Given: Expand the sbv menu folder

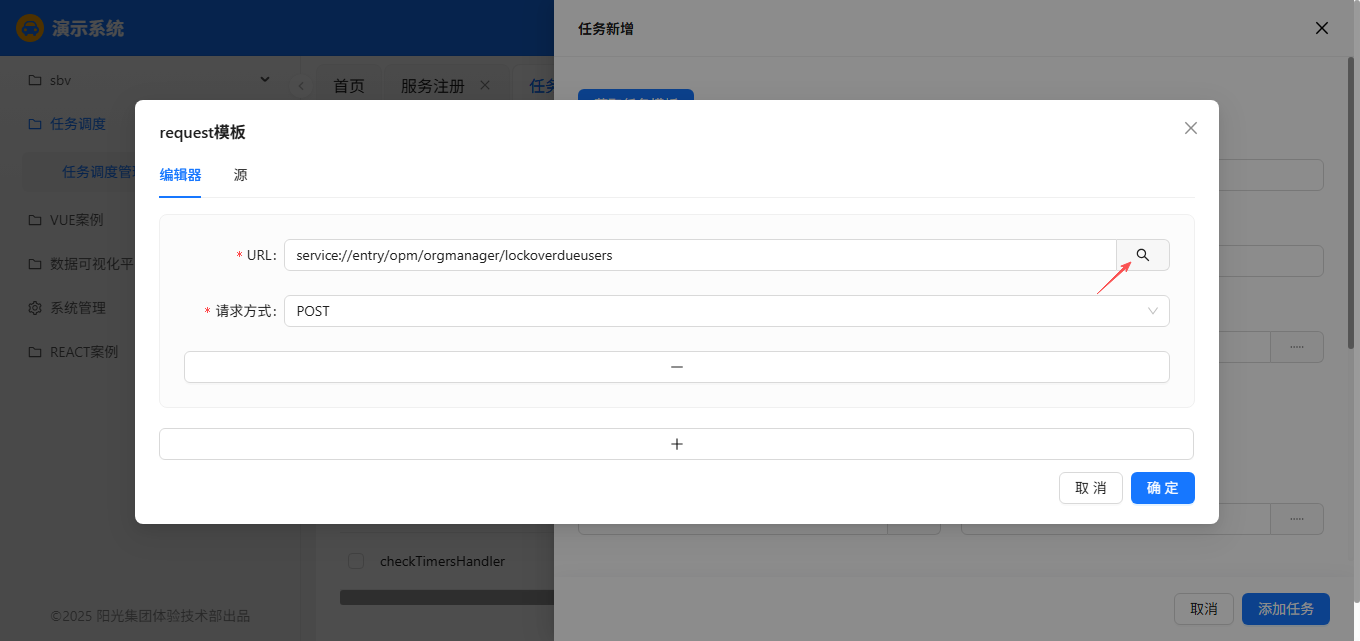Looking at the screenshot, I should coord(150,80).
